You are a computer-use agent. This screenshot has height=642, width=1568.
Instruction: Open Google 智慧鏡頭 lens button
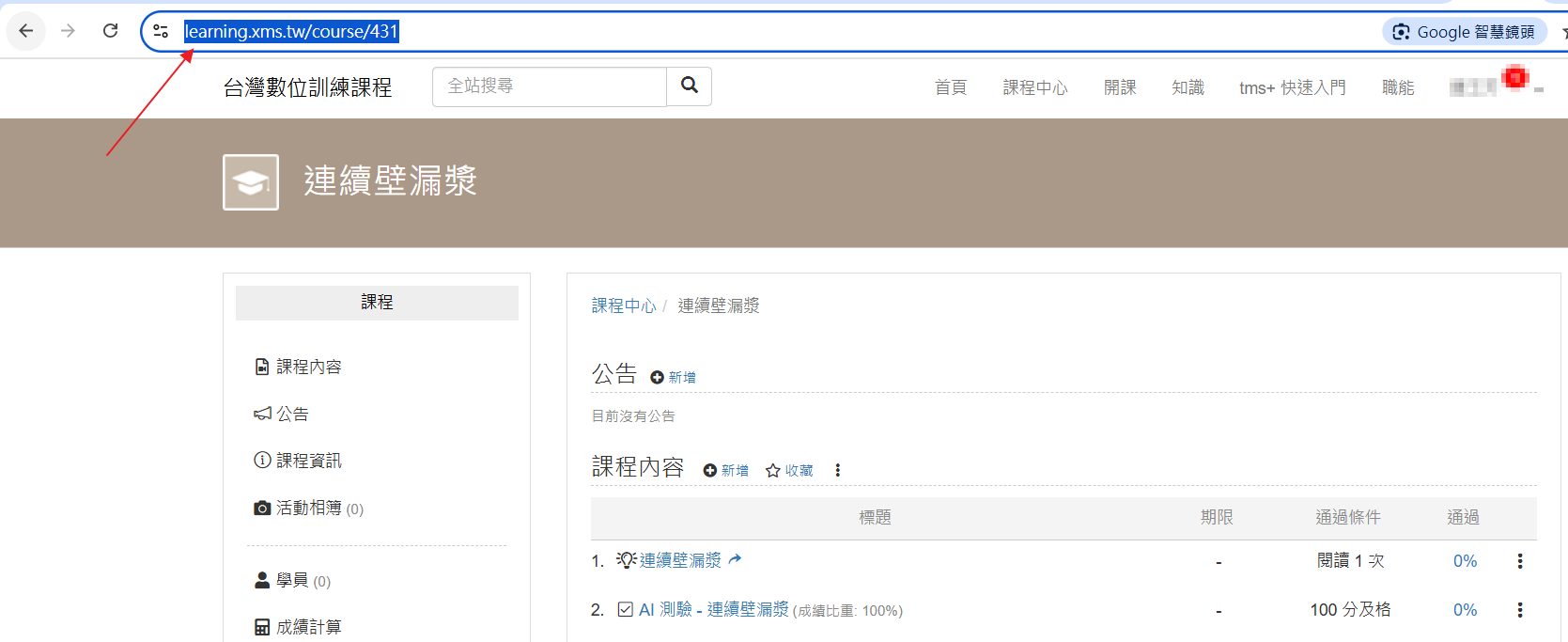pyautogui.click(x=1464, y=32)
